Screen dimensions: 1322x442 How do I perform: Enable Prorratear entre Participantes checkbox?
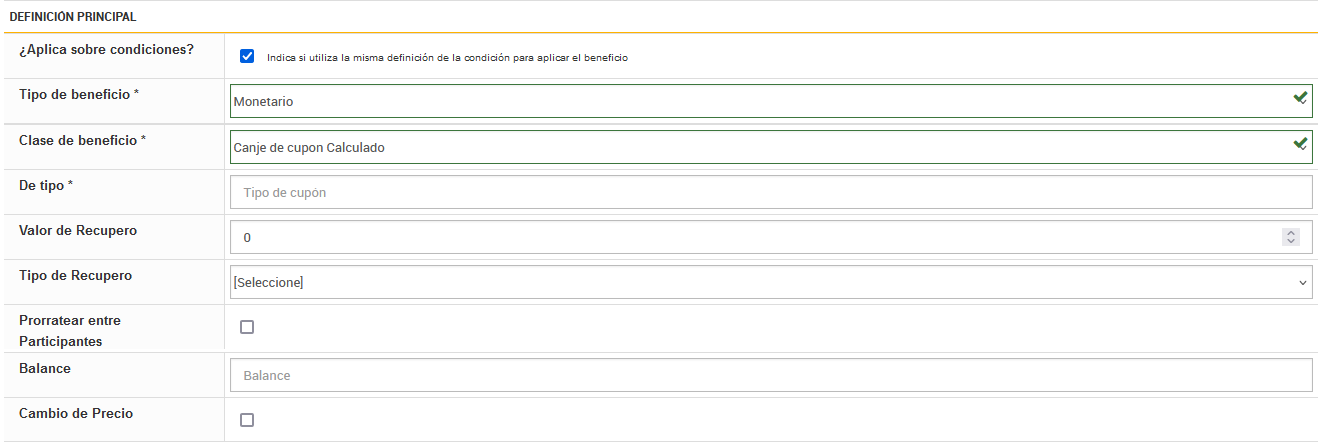(247, 327)
